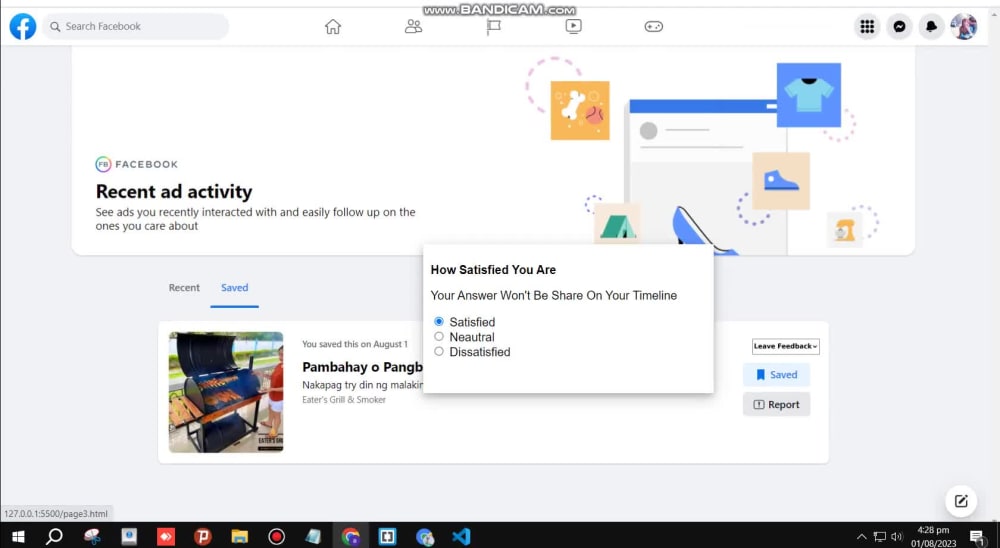1000x548 pixels.
Task: Open the Home feed icon
Action: tap(333, 26)
